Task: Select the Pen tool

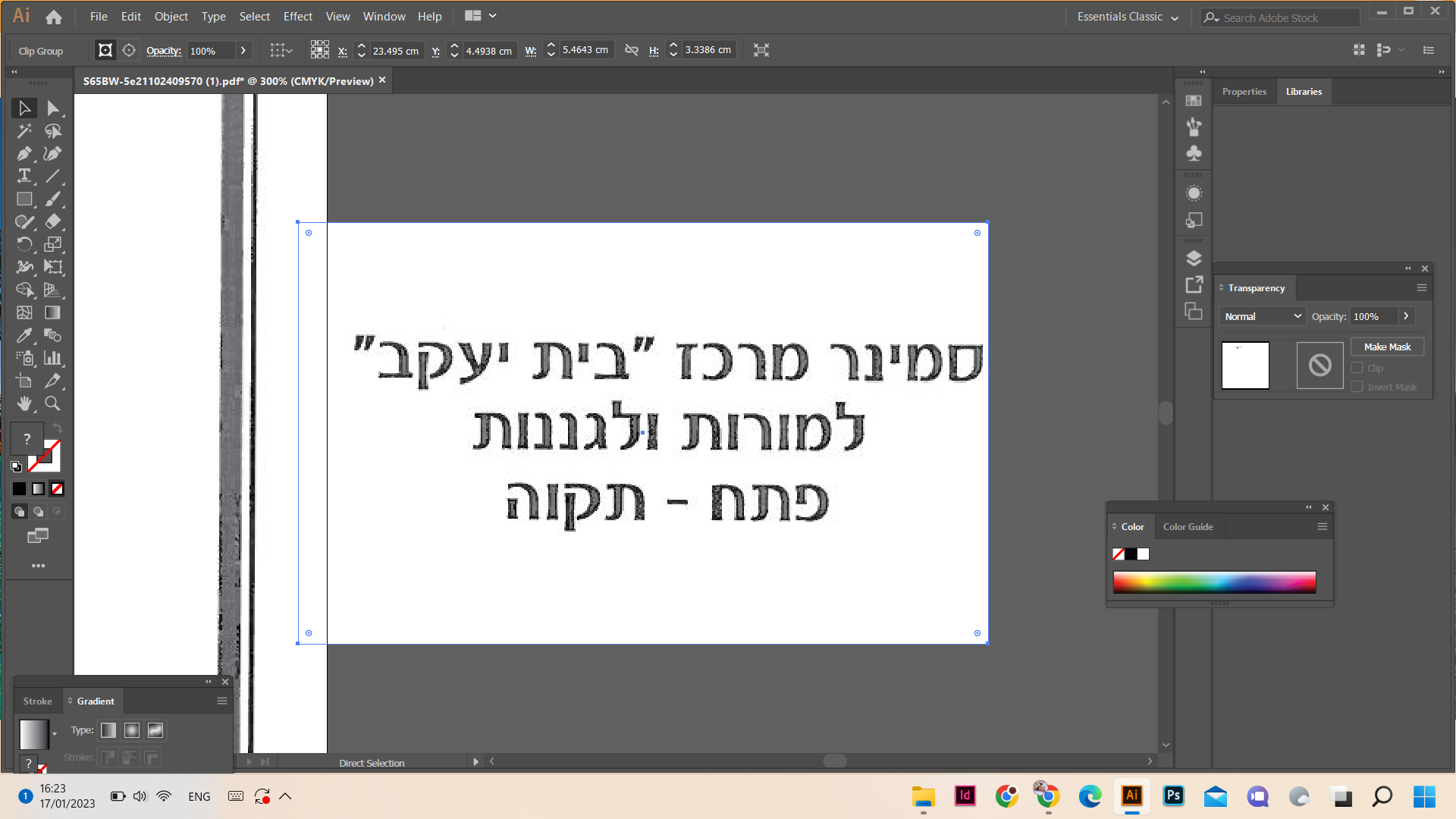Action: (x=24, y=154)
